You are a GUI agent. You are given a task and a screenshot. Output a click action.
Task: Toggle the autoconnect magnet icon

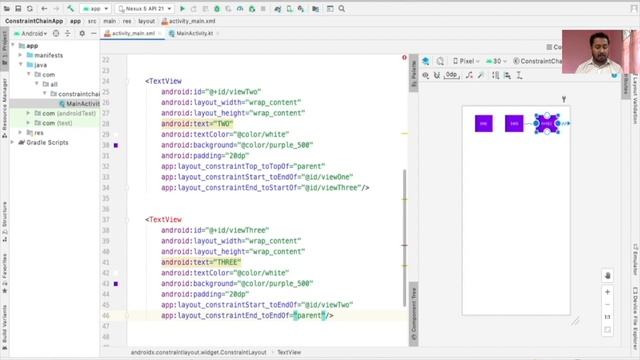(437, 76)
